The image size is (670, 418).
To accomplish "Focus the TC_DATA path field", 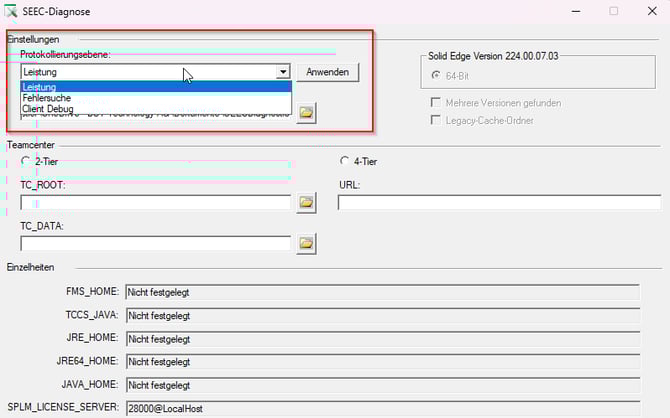I will point(155,243).
